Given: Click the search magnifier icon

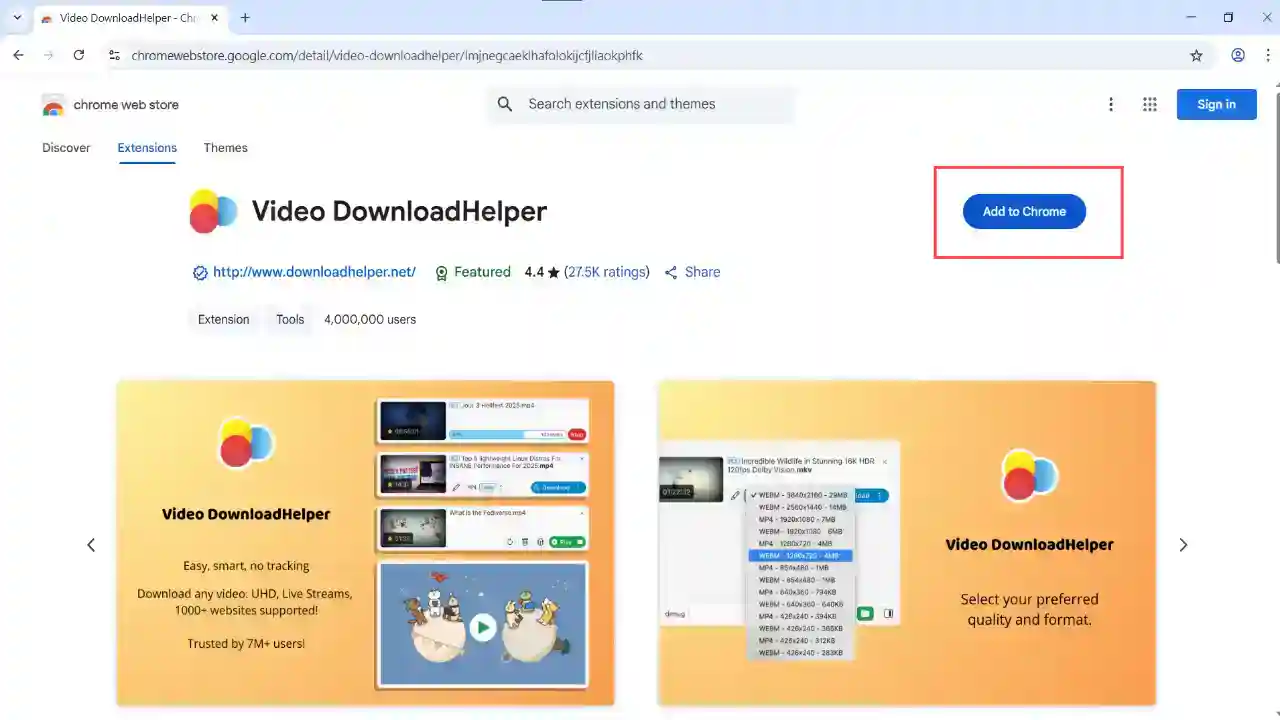Looking at the screenshot, I should [504, 103].
